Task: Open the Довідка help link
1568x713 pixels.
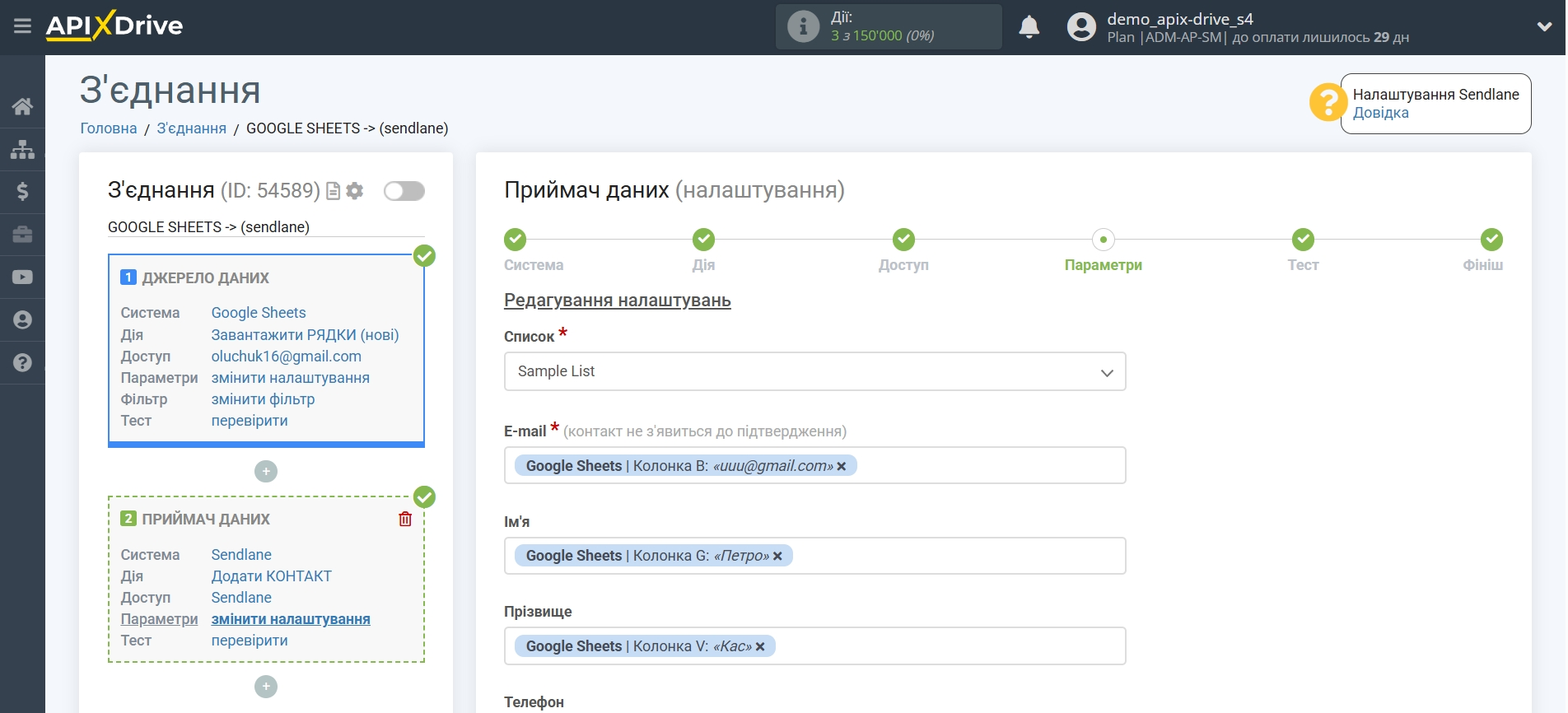Action: [1380, 113]
